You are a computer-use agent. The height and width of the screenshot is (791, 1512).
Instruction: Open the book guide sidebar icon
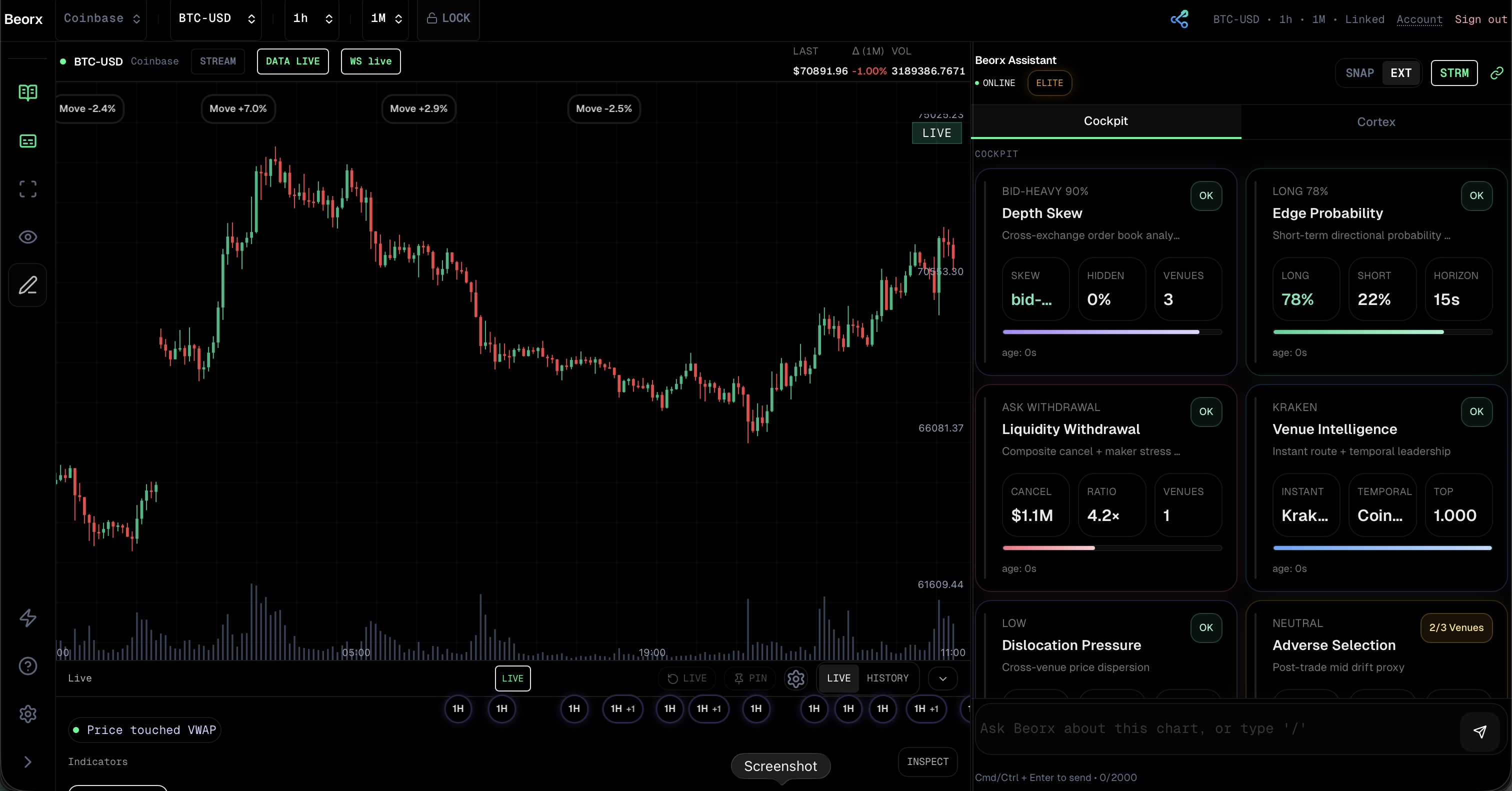pyautogui.click(x=27, y=92)
